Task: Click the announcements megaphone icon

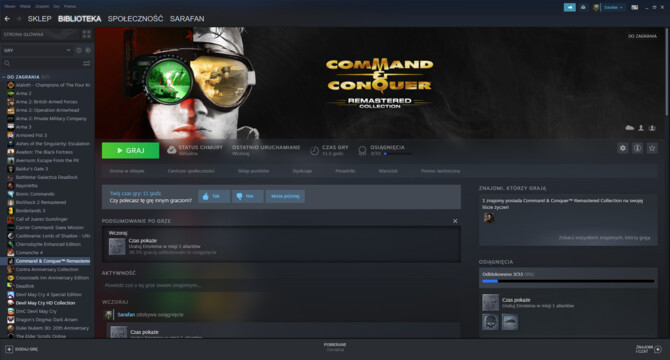Action: [570, 7]
